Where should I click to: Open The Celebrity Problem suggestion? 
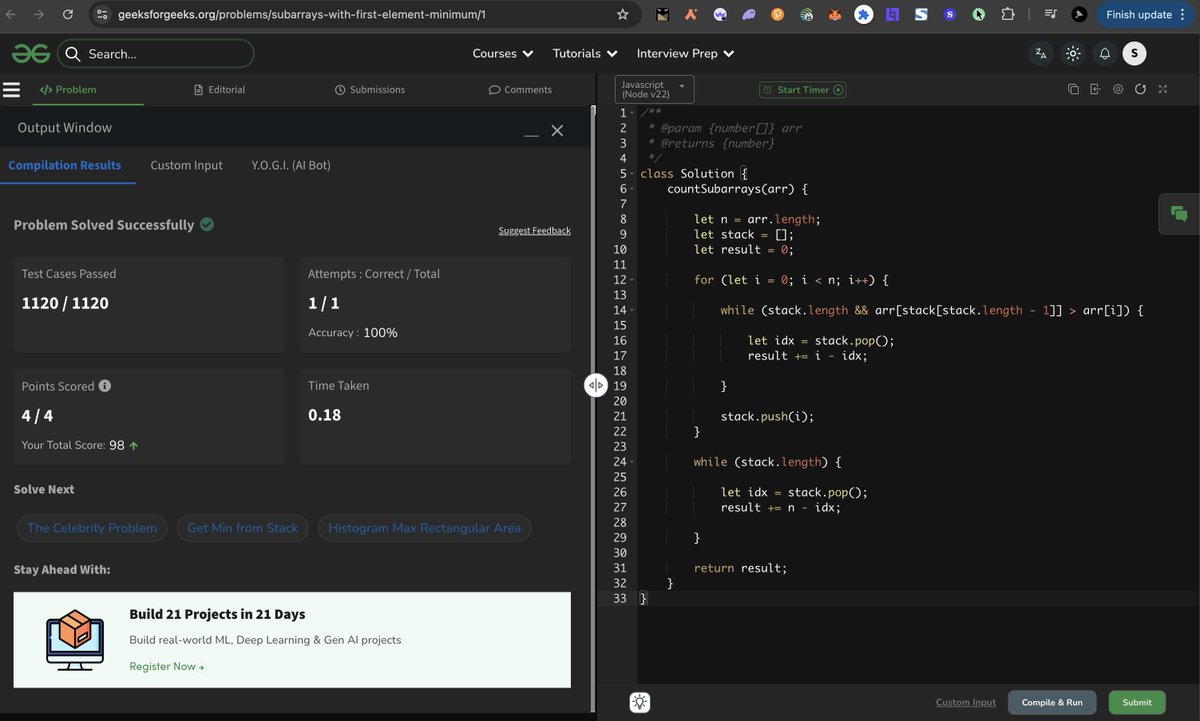coord(92,528)
